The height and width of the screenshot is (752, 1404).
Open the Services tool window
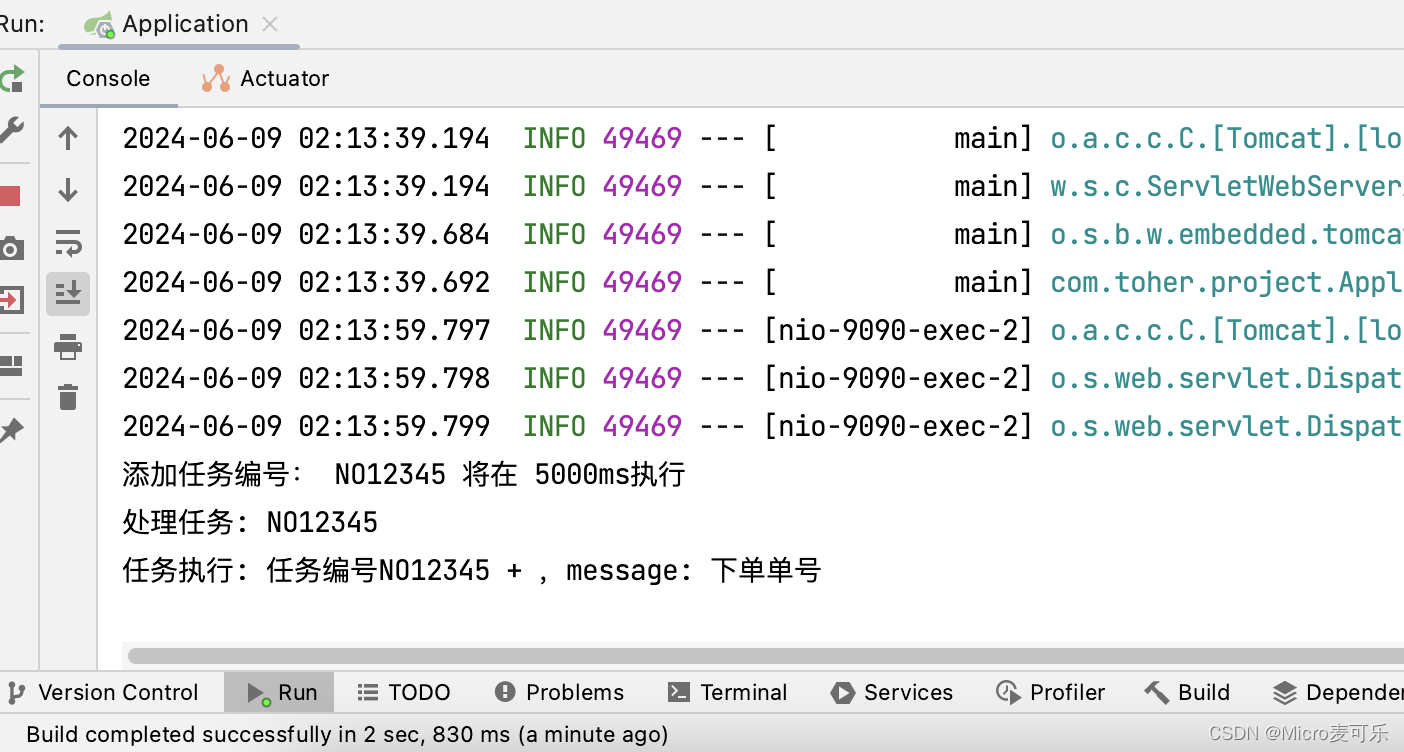pyautogui.click(x=892, y=692)
